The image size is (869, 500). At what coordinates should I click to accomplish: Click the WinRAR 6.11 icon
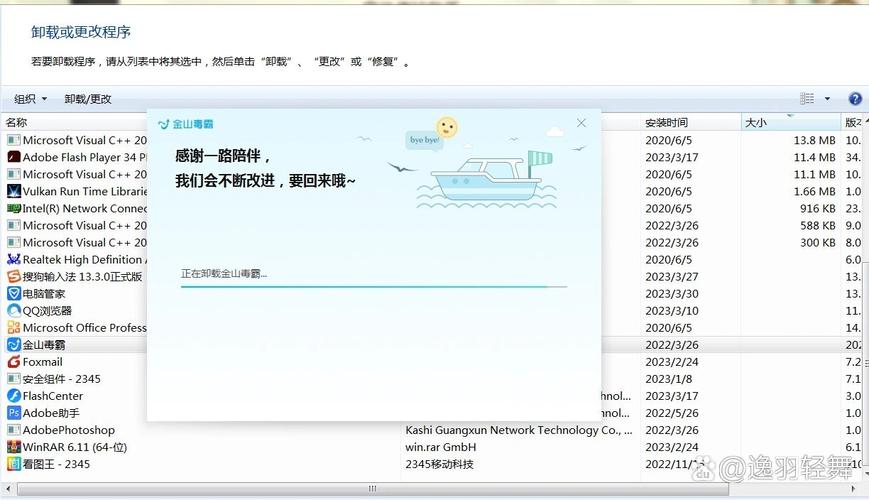click(14, 447)
